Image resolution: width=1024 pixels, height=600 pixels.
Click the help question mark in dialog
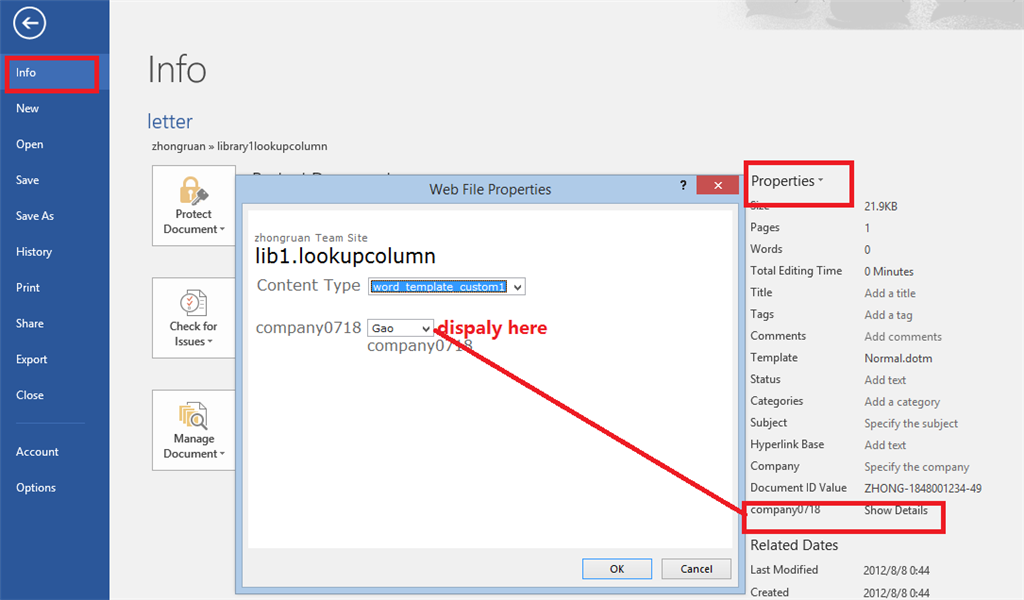[x=683, y=185]
